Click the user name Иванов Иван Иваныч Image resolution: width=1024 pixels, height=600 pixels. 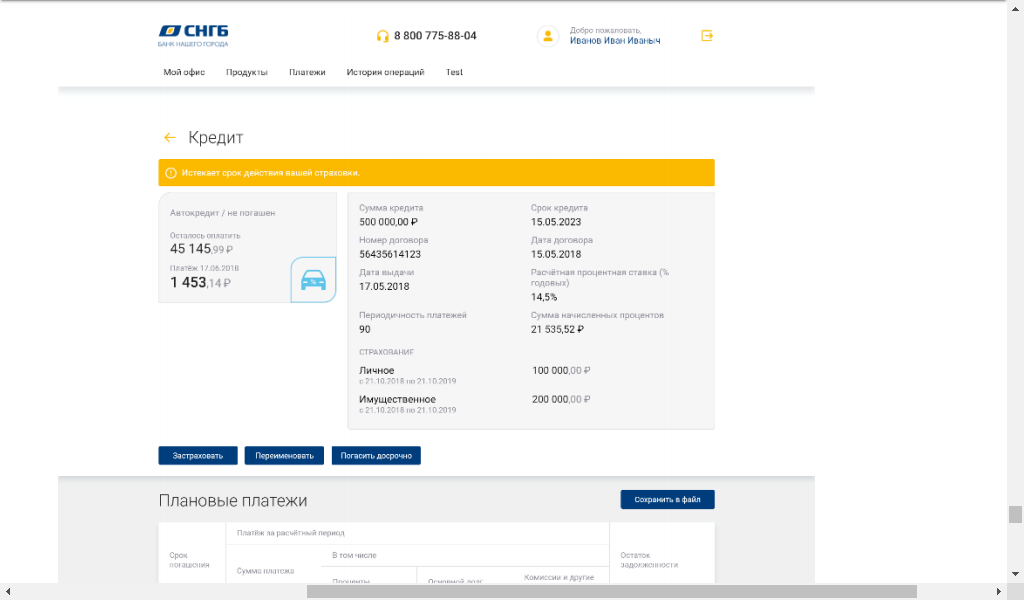click(x=615, y=41)
